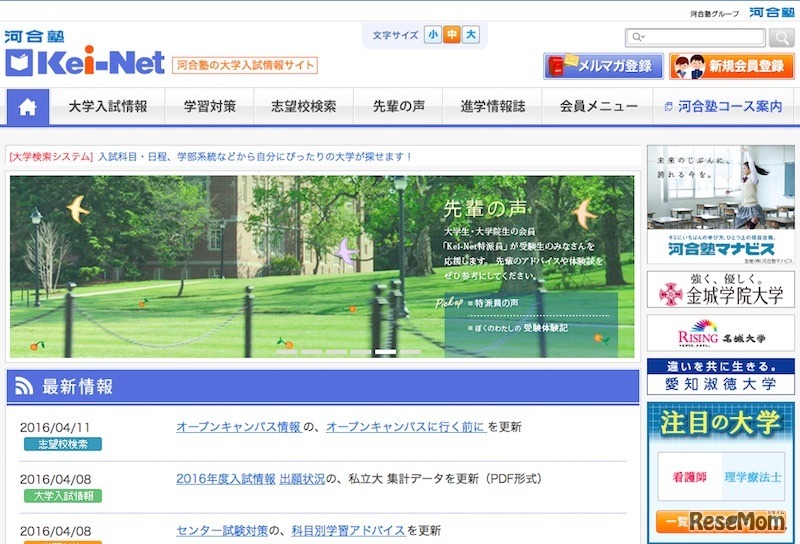Click the 河合塾 logo at the top right
Screen dimensions: 800x544
click(772, 13)
